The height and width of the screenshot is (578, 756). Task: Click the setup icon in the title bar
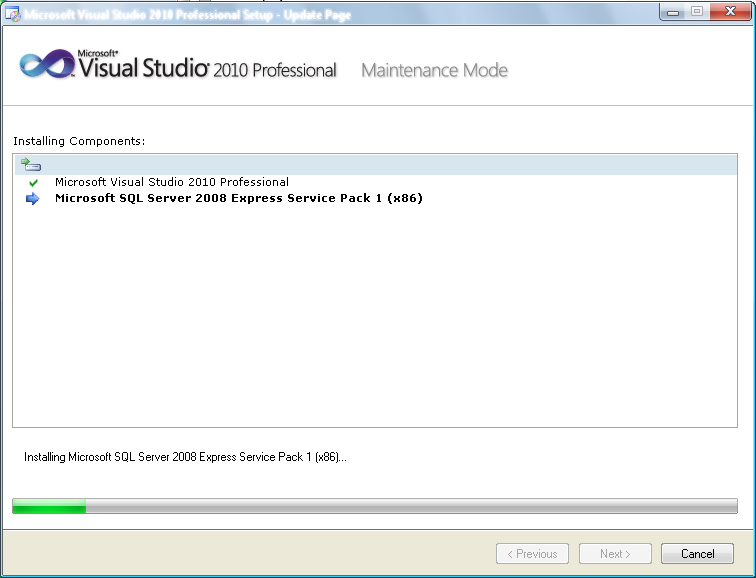click(13, 14)
